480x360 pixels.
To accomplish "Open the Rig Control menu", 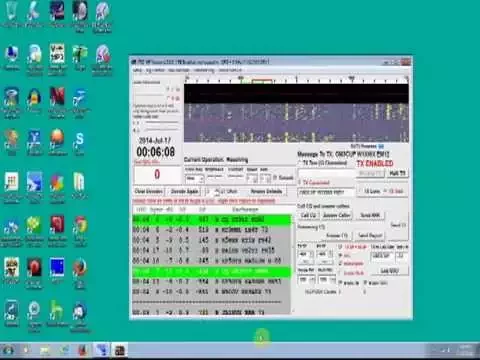I will pyautogui.click(x=155, y=70).
